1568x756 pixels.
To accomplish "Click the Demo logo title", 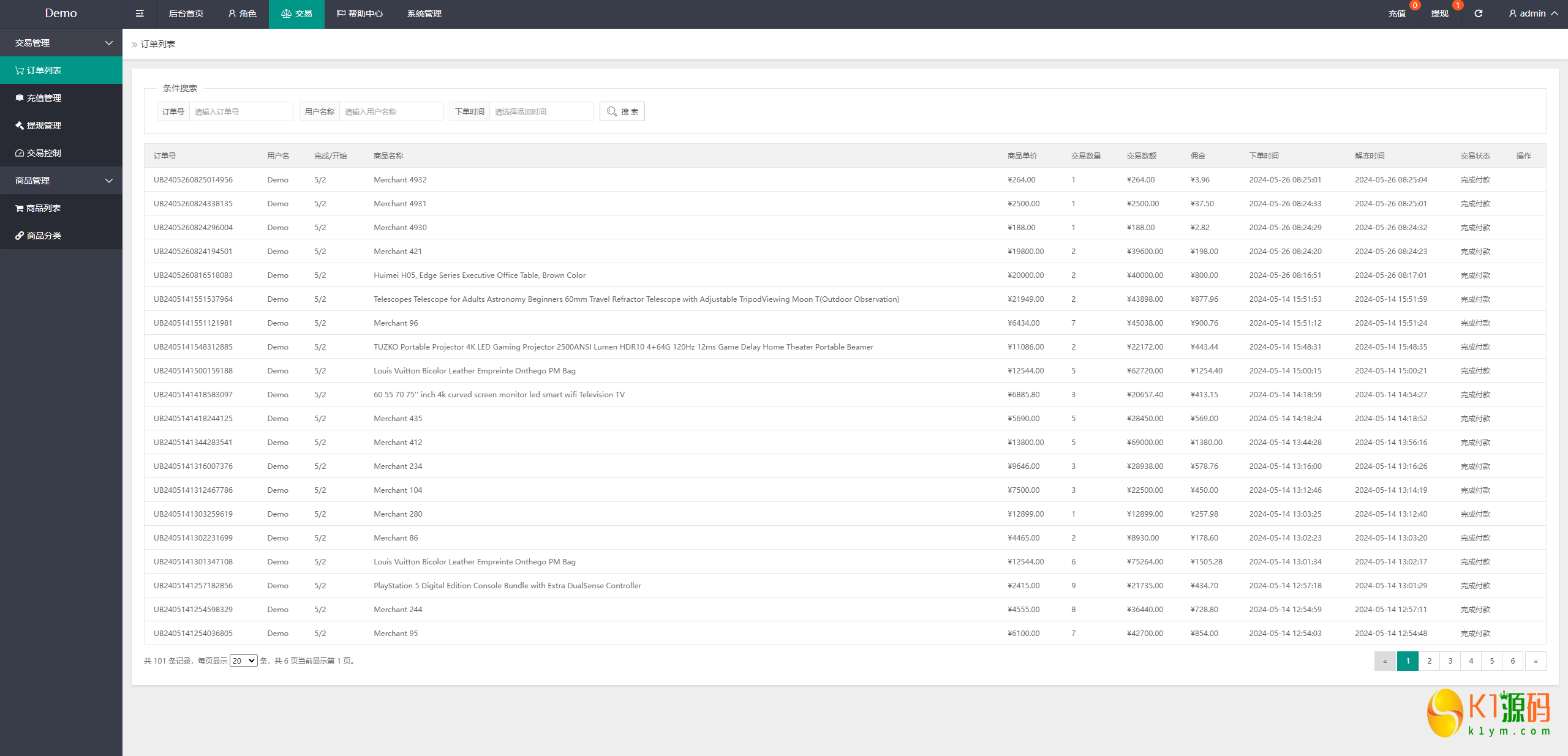I will pyautogui.click(x=61, y=13).
